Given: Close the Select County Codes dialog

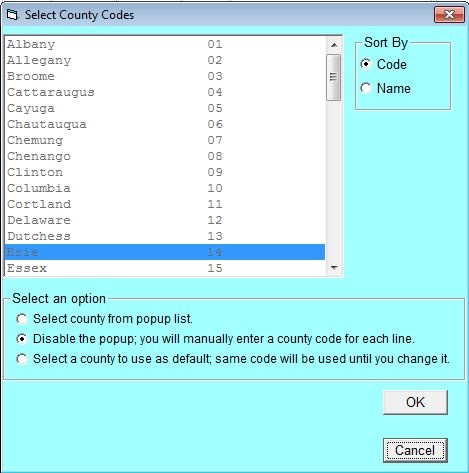Looking at the screenshot, I should (x=449, y=15).
